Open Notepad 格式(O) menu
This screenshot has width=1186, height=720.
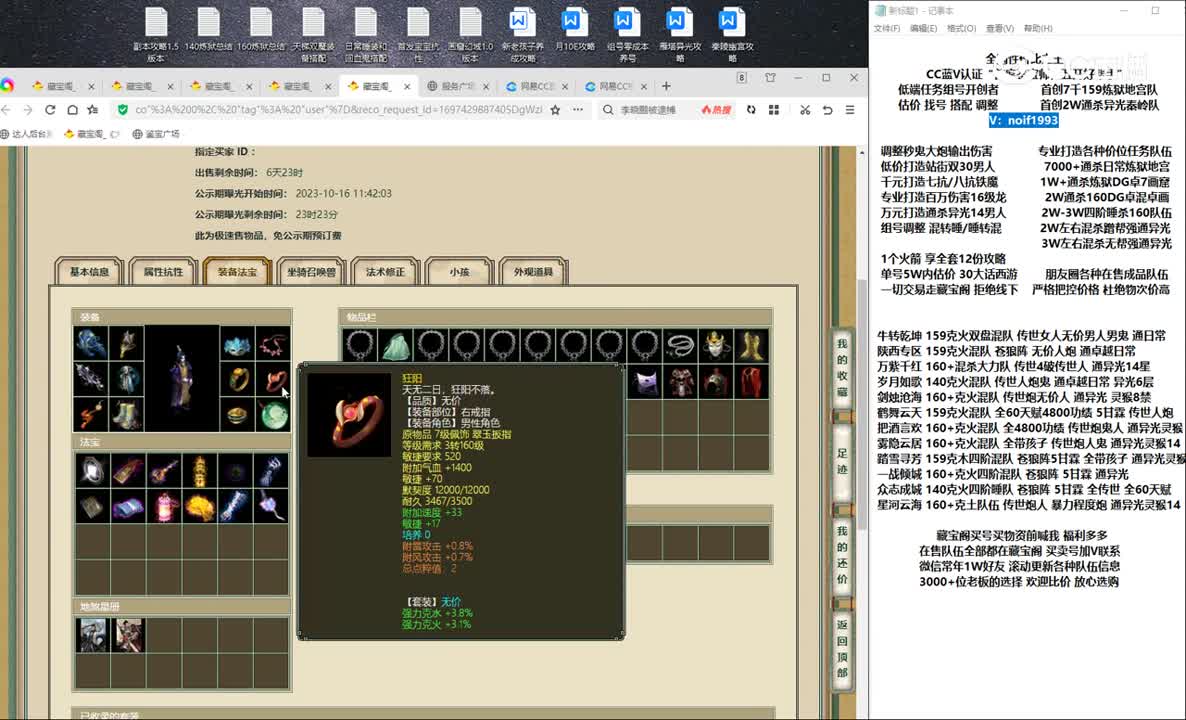coord(961,28)
